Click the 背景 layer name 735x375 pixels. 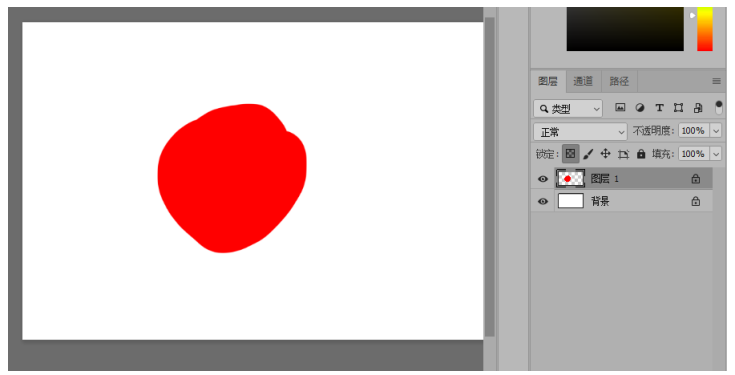point(600,201)
